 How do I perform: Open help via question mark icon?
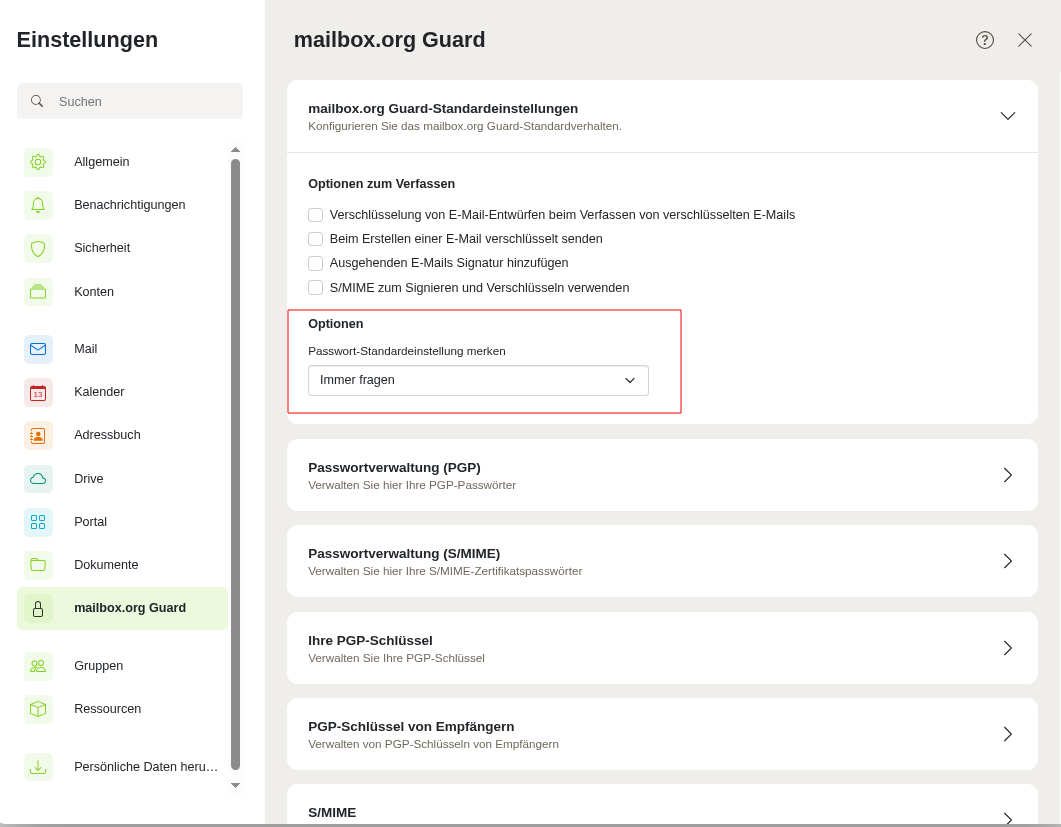click(985, 40)
